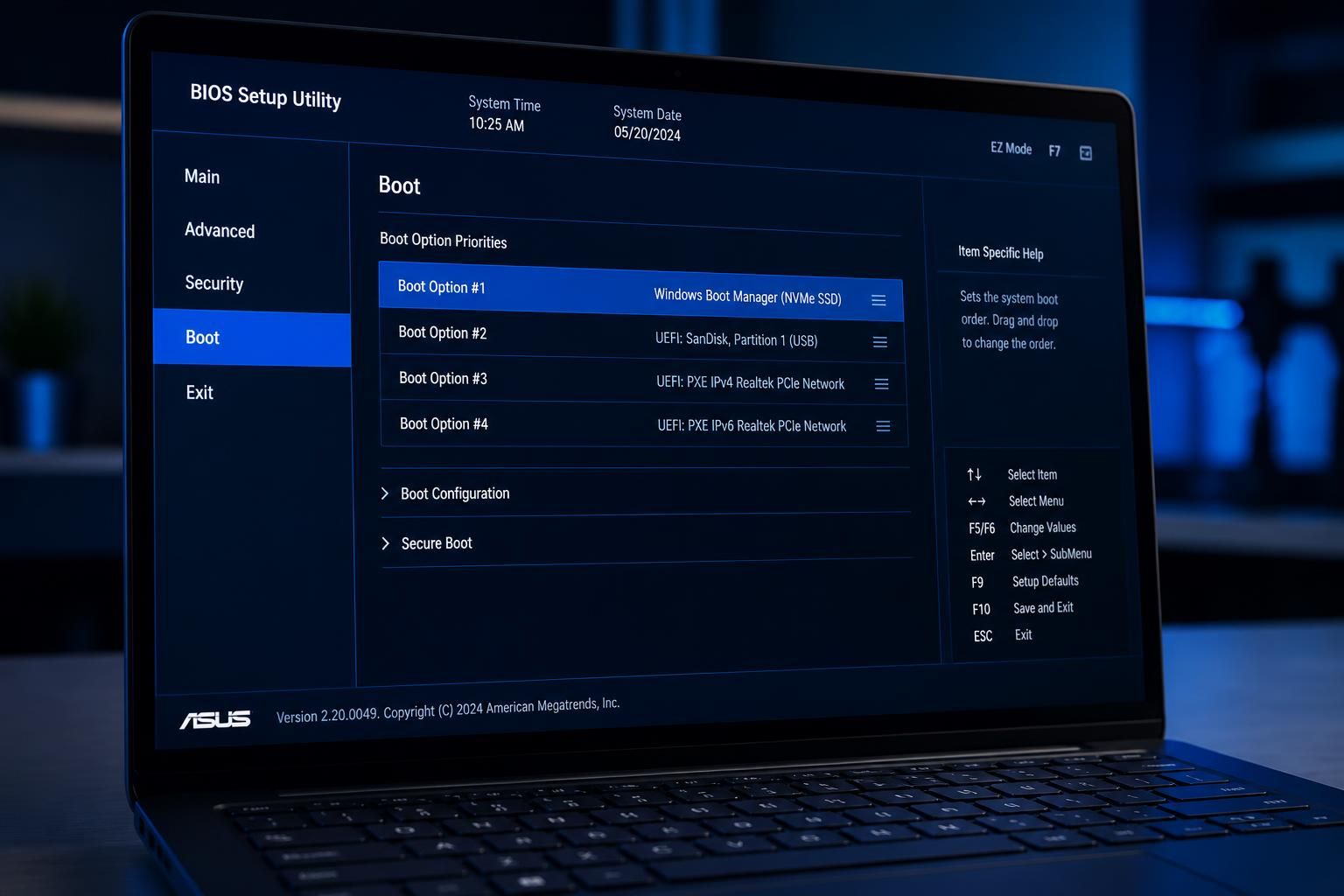Expand the Boot Configuration submenu chevron
1344x896 pixels.
385,493
